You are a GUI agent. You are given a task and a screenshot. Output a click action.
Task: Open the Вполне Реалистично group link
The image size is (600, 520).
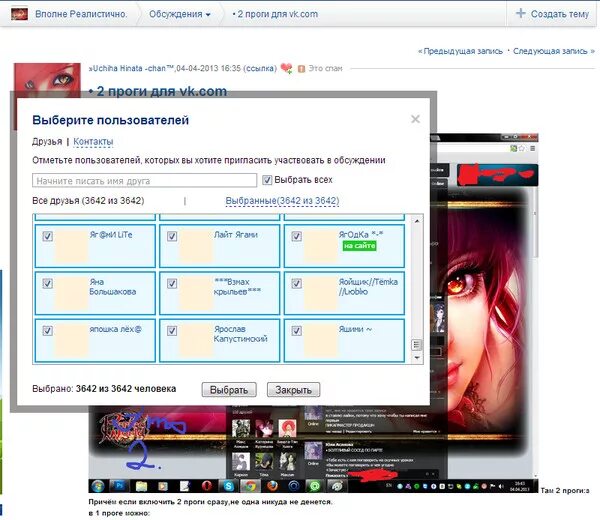pos(81,14)
